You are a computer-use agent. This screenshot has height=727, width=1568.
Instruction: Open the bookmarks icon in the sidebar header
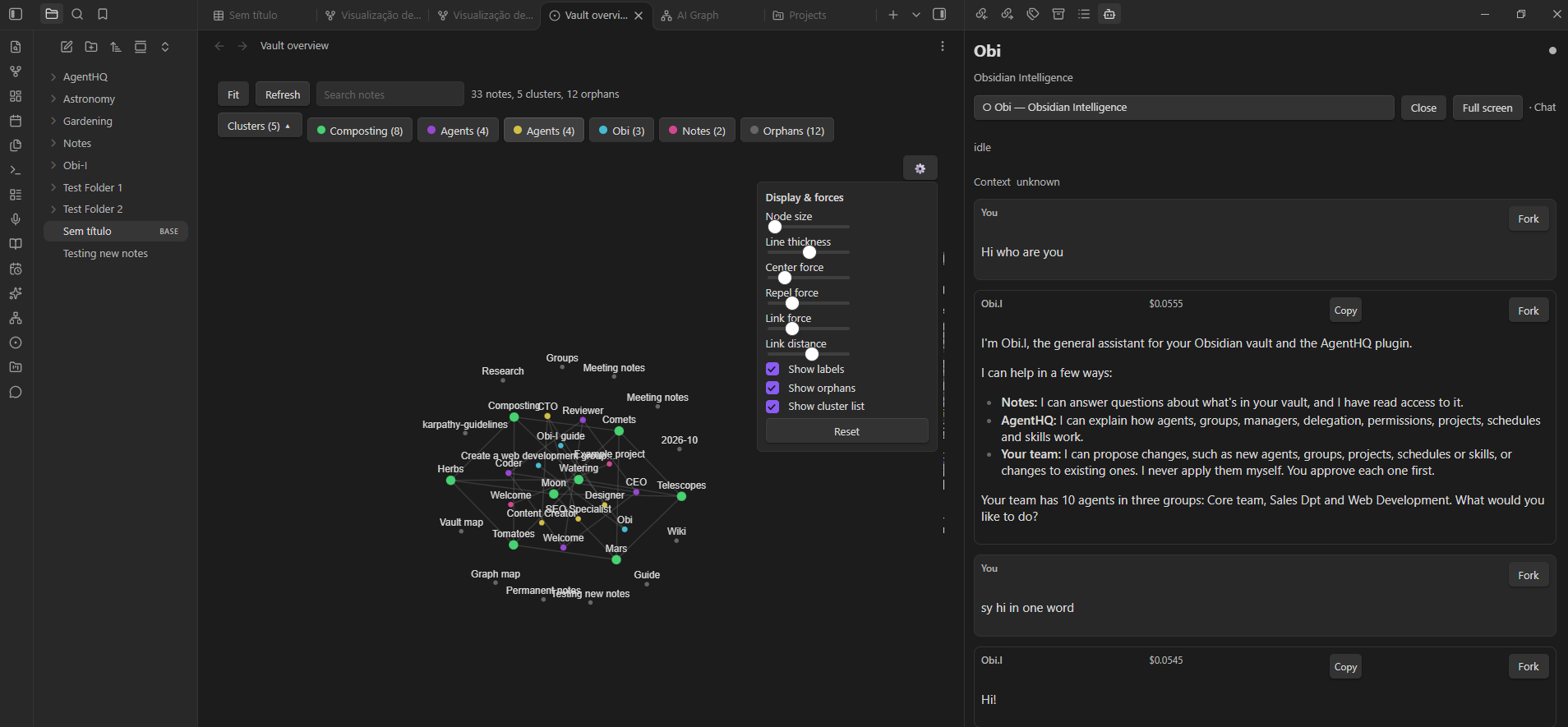(x=103, y=14)
